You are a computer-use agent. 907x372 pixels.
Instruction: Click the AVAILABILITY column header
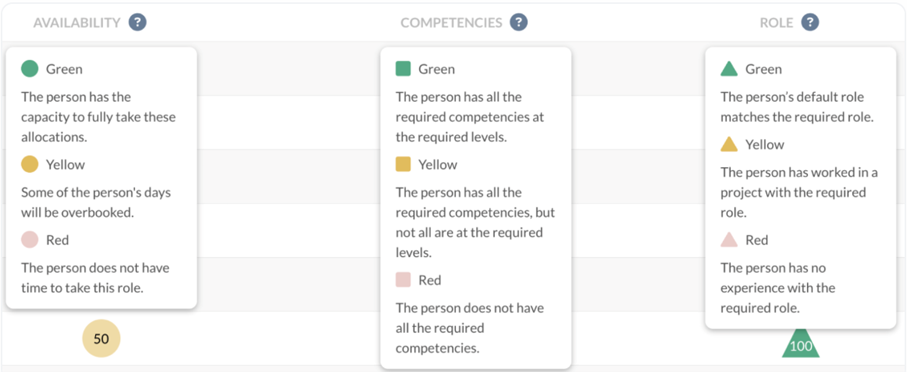[x=77, y=23]
